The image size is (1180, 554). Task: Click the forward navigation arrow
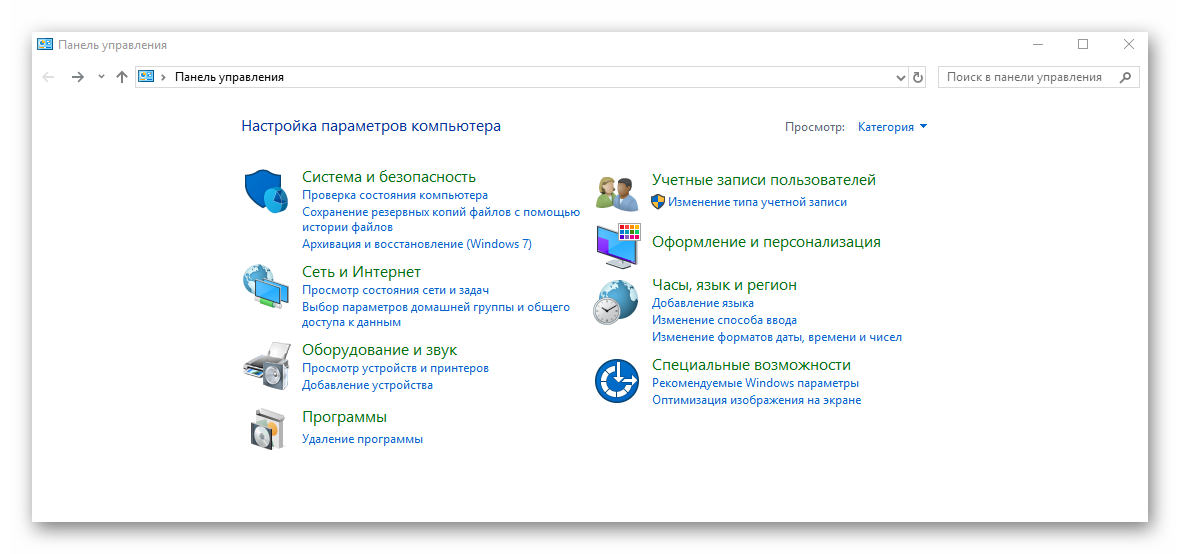coord(78,77)
